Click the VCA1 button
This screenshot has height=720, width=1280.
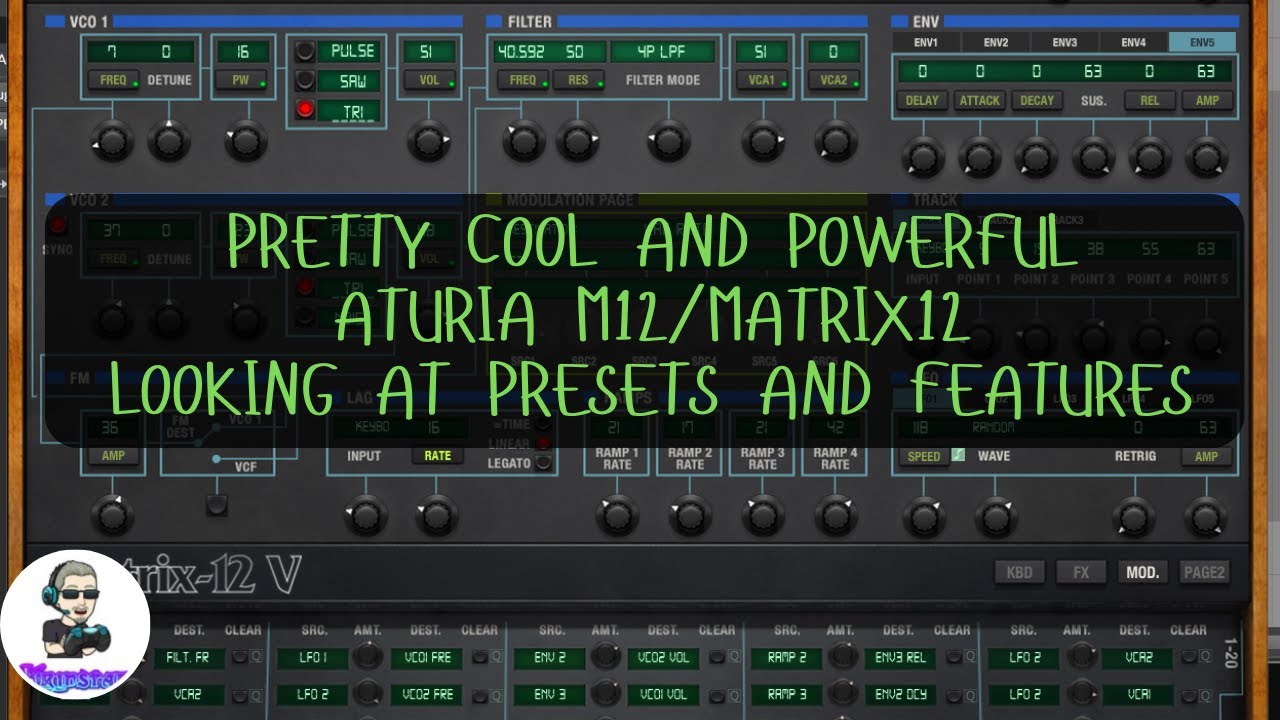click(763, 80)
